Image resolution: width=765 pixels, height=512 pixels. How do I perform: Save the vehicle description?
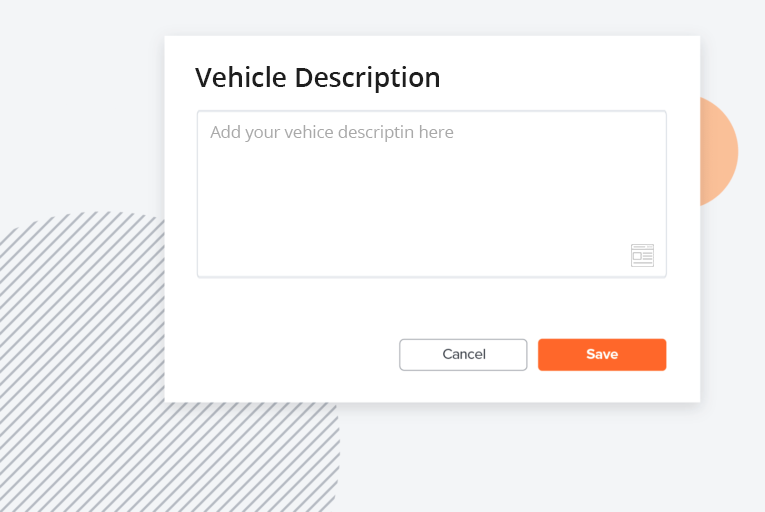click(x=602, y=354)
